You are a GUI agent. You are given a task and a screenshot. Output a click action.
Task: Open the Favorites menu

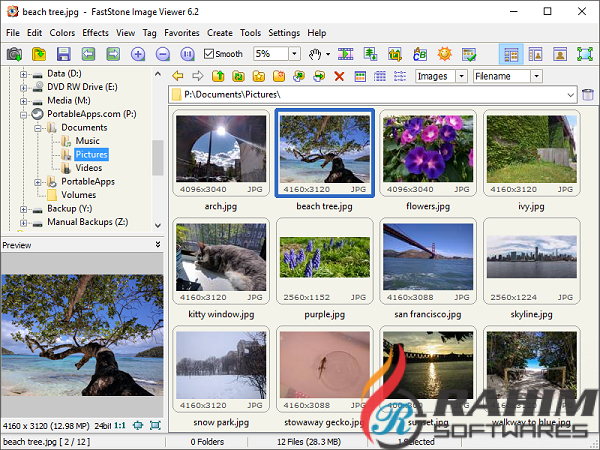click(x=182, y=33)
